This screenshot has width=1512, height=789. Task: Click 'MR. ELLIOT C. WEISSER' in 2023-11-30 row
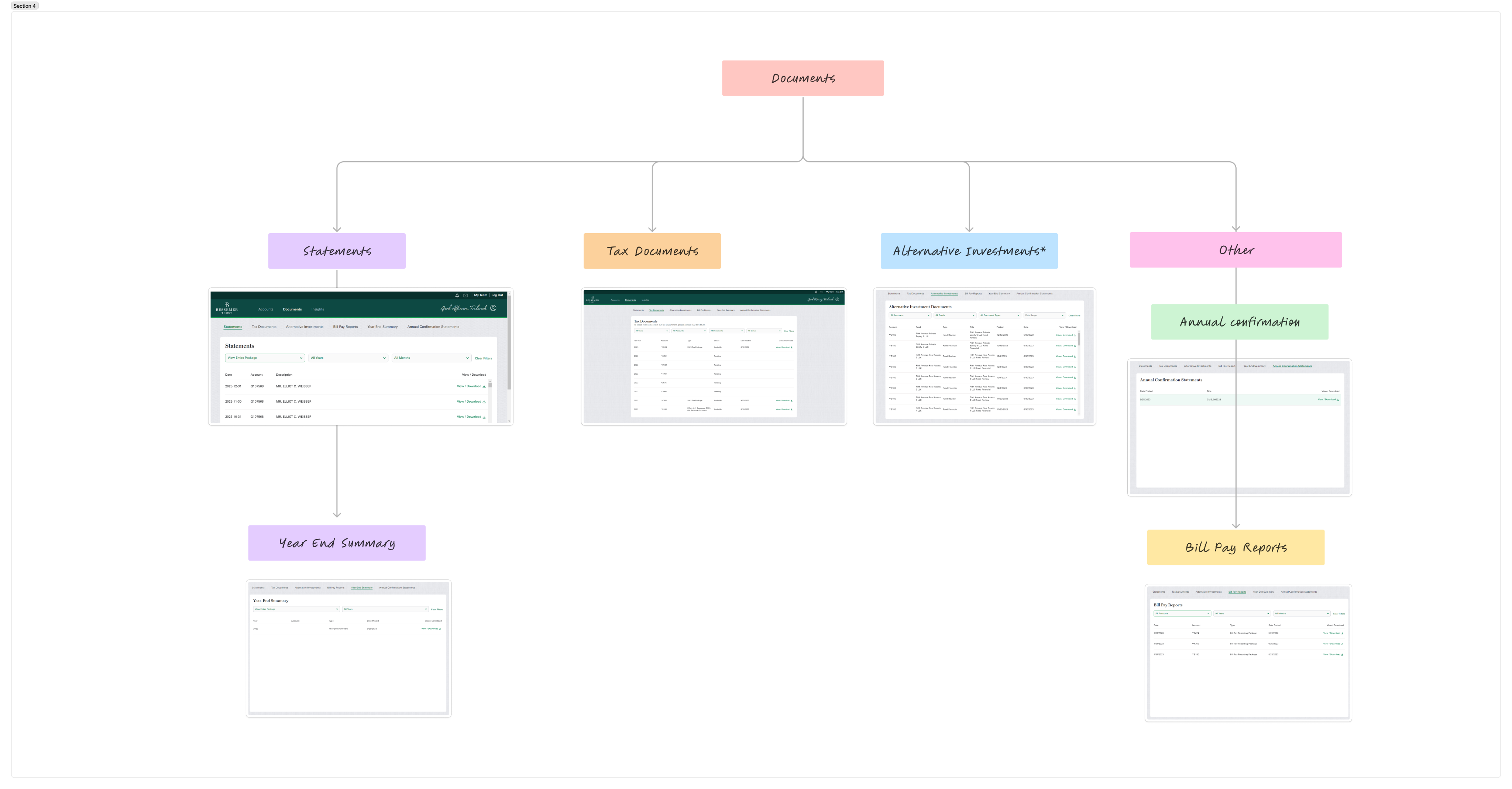pos(293,402)
